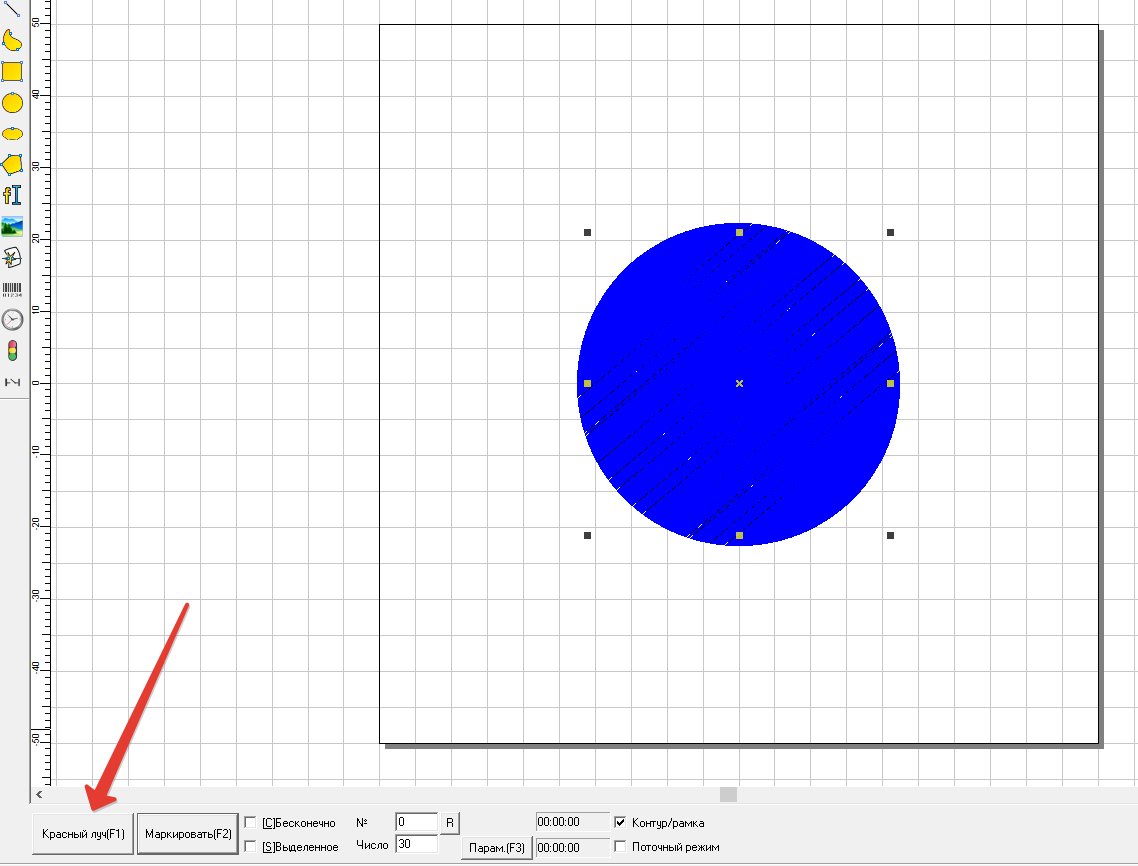
Task: Select the Ellipse drawing tool
Action: coord(12,133)
